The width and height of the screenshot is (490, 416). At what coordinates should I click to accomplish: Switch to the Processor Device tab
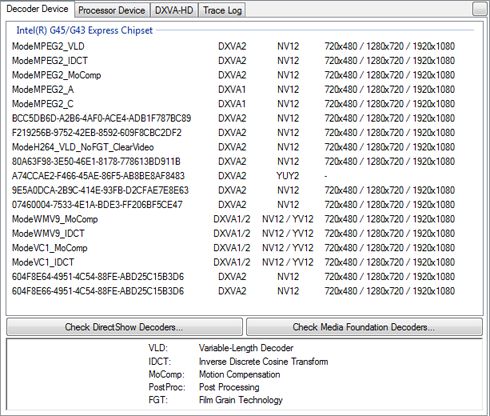(112, 10)
